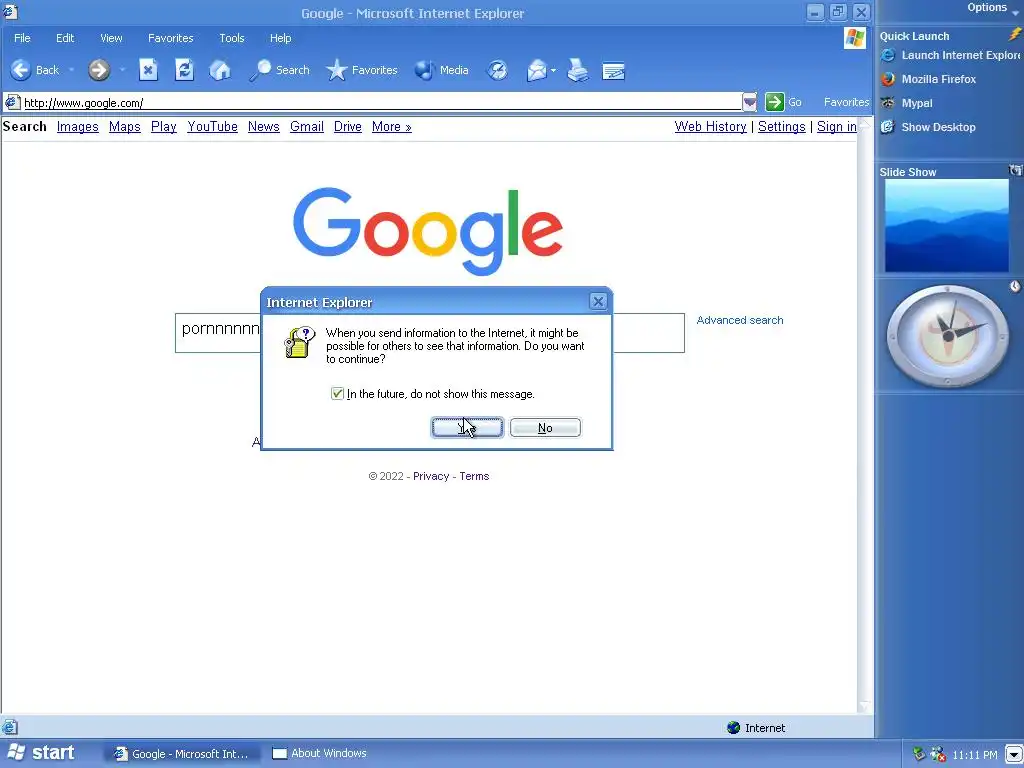Open the Windows start button
This screenshot has height=768, width=1024.
pyautogui.click(x=42, y=753)
